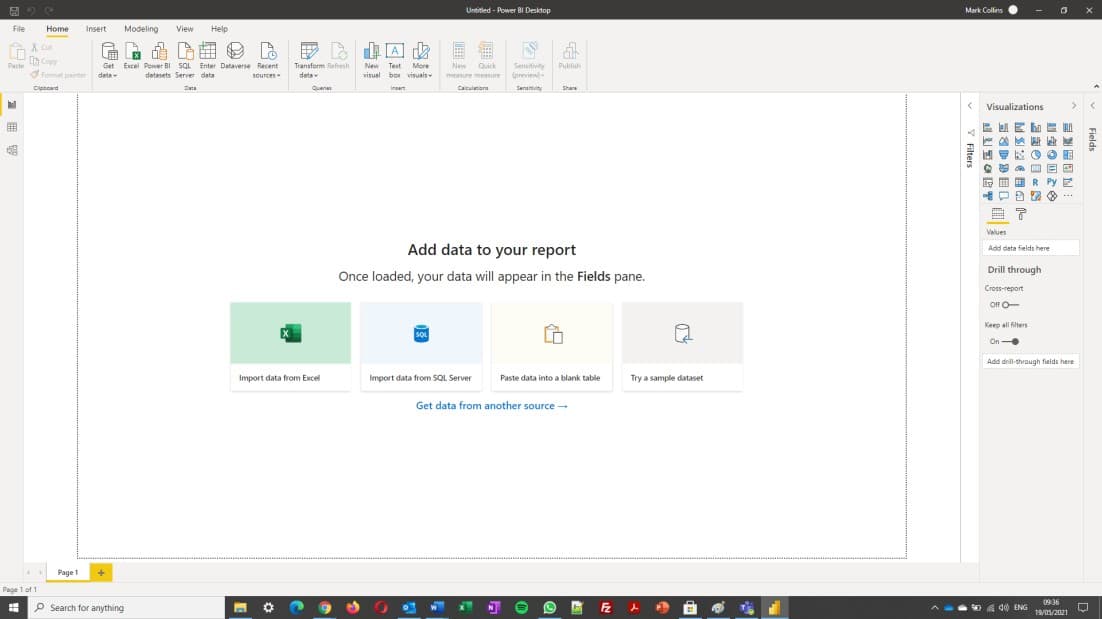Open the Windows Start menu
The width and height of the screenshot is (1102, 619).
click(x=13, y=608)
